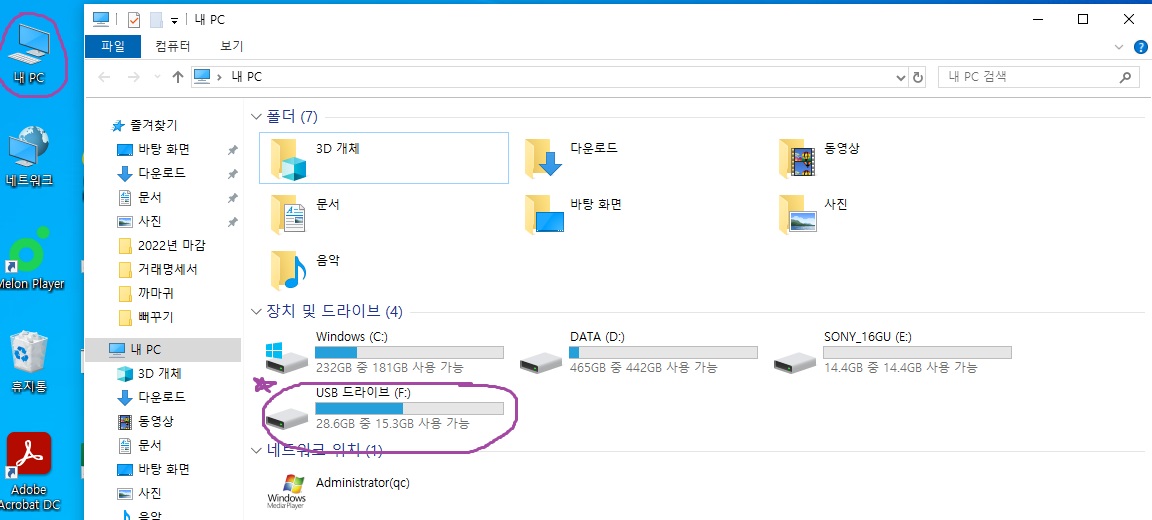Select the SONY_16GU (E:) drive
This screenshot has height=520, width=1152.
tap(893, 353)
